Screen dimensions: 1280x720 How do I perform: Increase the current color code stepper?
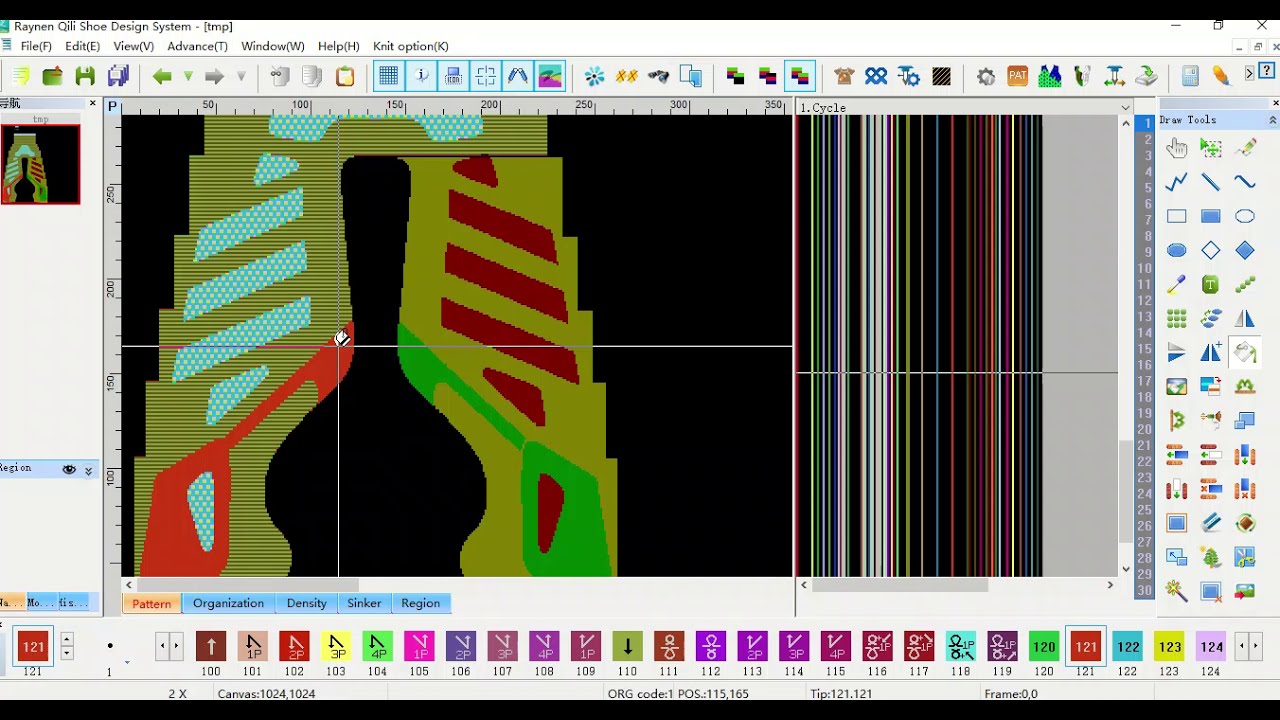pos(66,640)
